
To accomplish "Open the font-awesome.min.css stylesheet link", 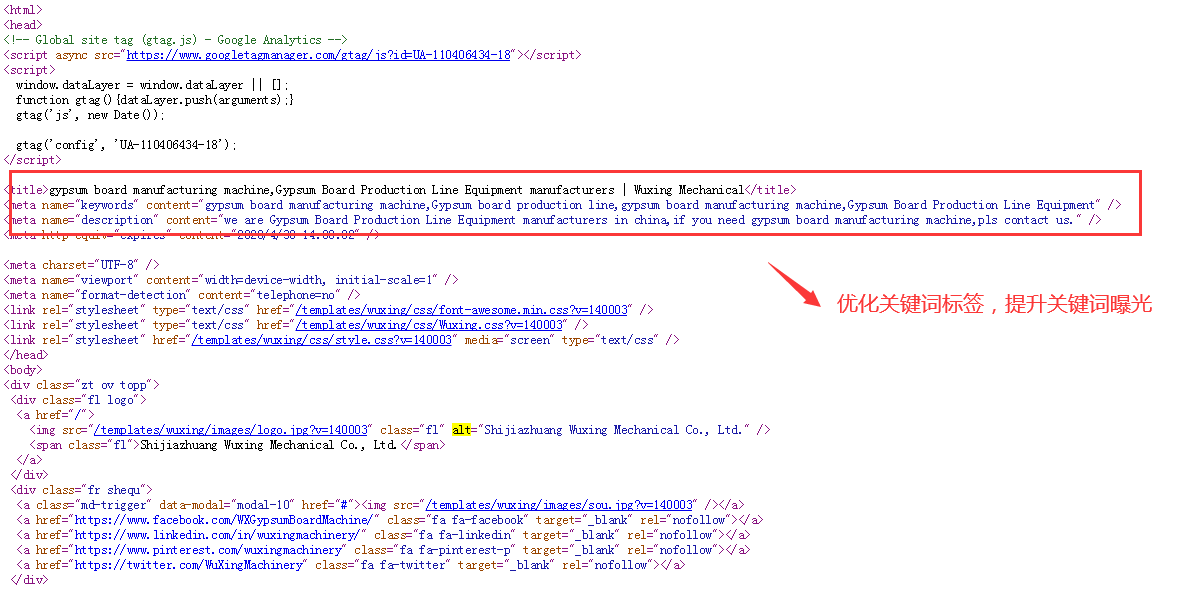I will [461, 310].
